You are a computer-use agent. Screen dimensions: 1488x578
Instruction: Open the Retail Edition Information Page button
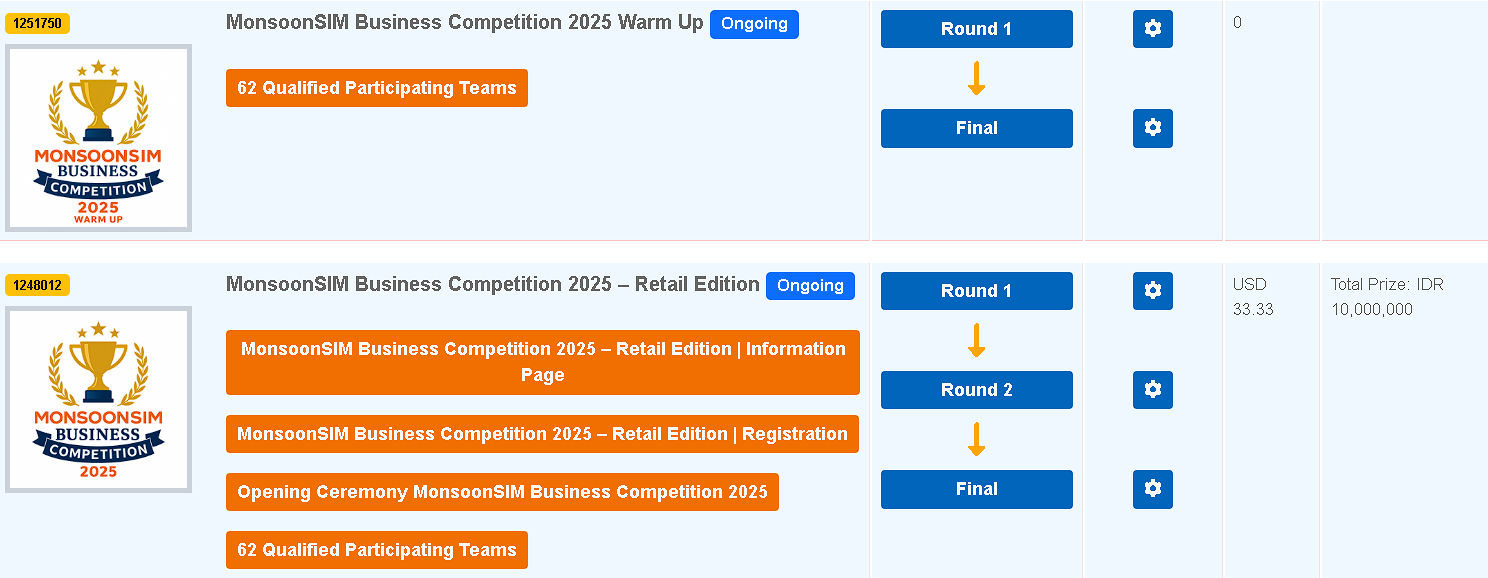point(543,362)
